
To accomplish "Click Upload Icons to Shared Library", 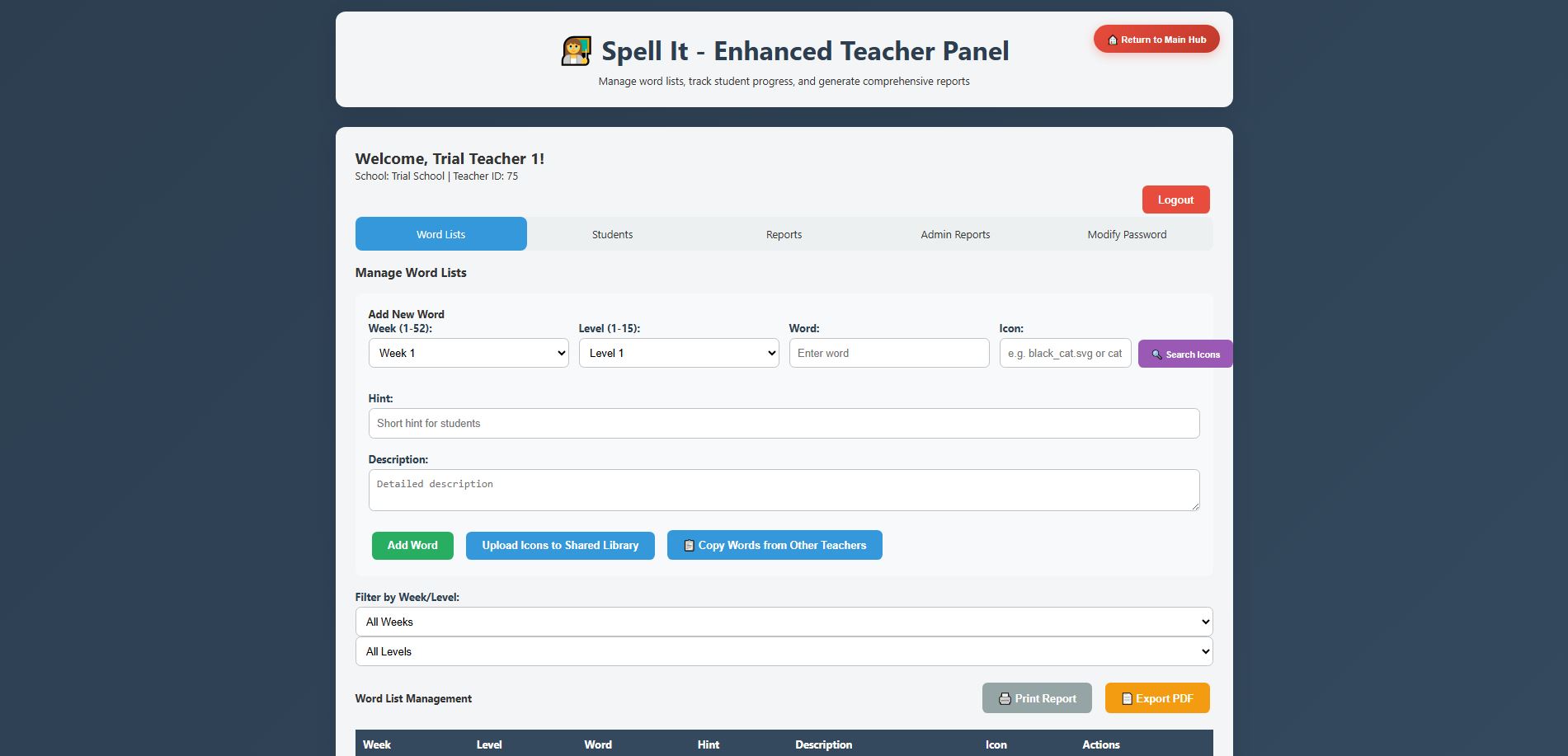I will (x=560, y=545).
